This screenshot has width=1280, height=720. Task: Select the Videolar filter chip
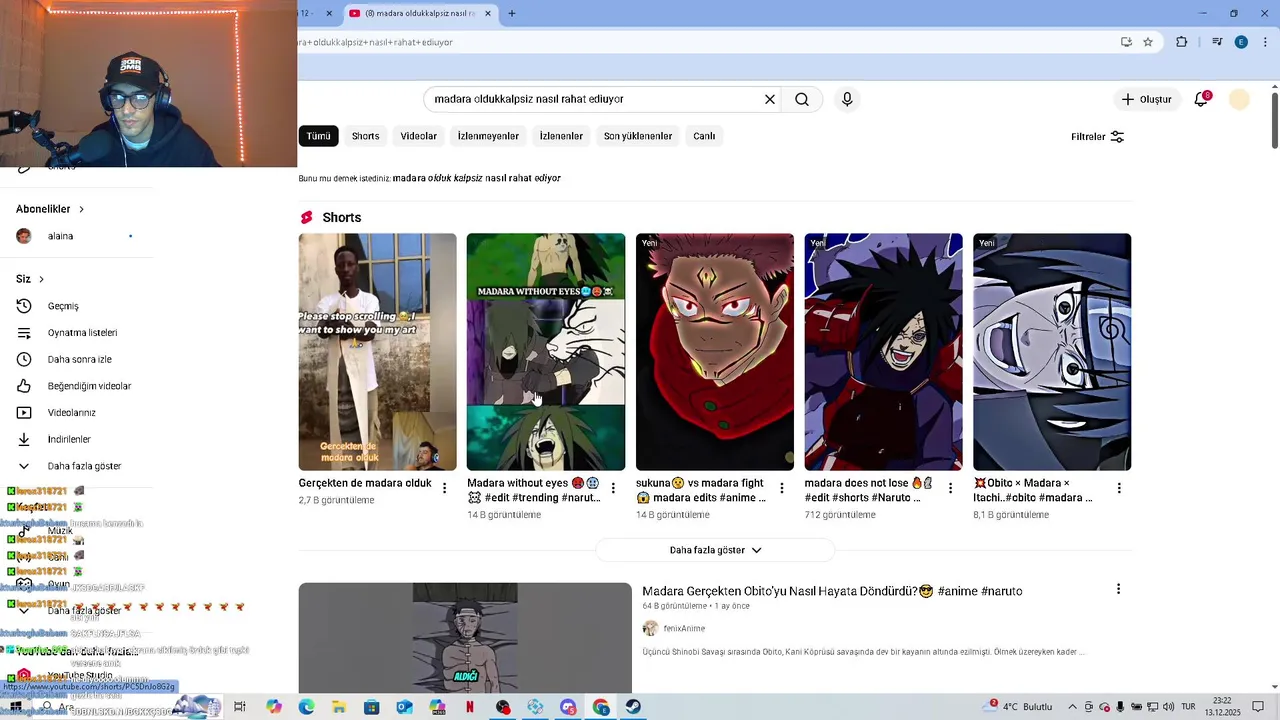(x=418, y=136)
